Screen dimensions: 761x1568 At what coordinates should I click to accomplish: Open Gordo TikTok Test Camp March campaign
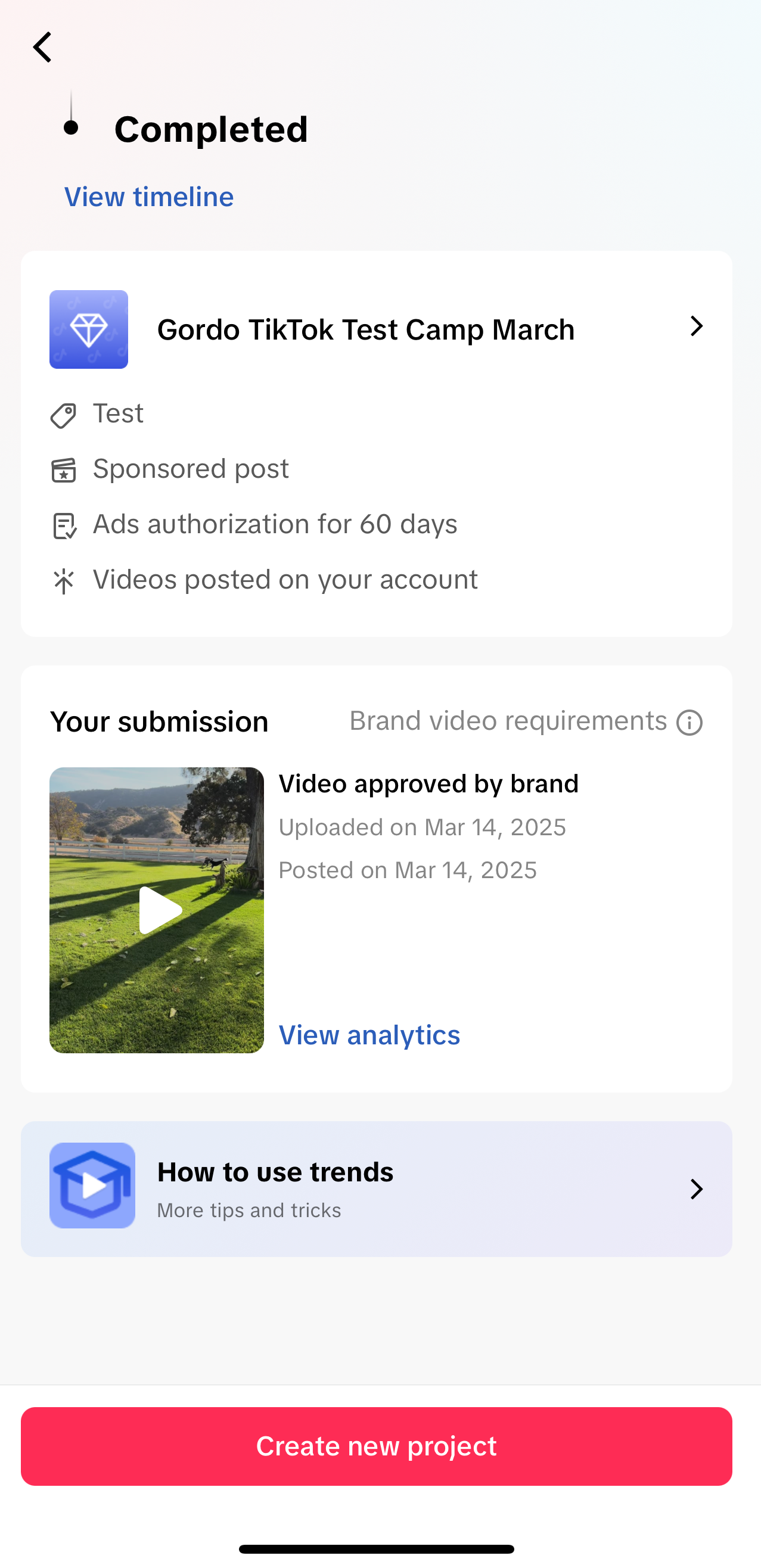coord(377,329)
